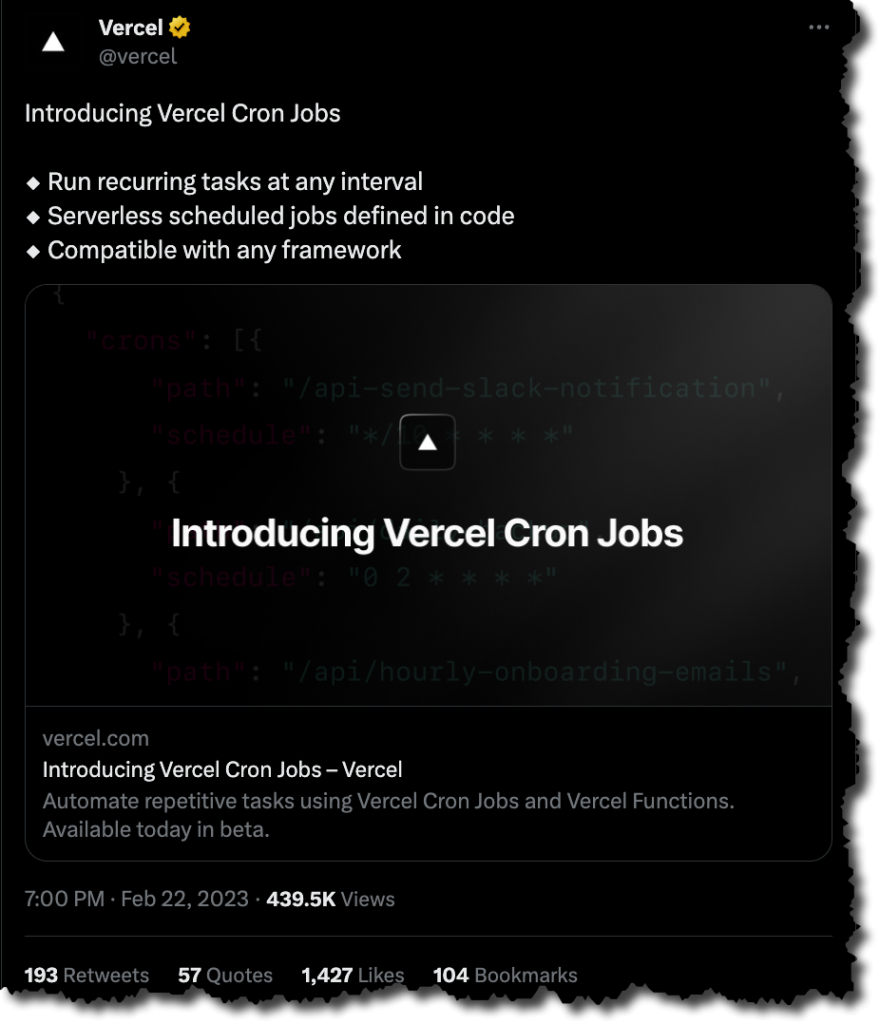Click the 193 Retweets label

coord(86,975)
